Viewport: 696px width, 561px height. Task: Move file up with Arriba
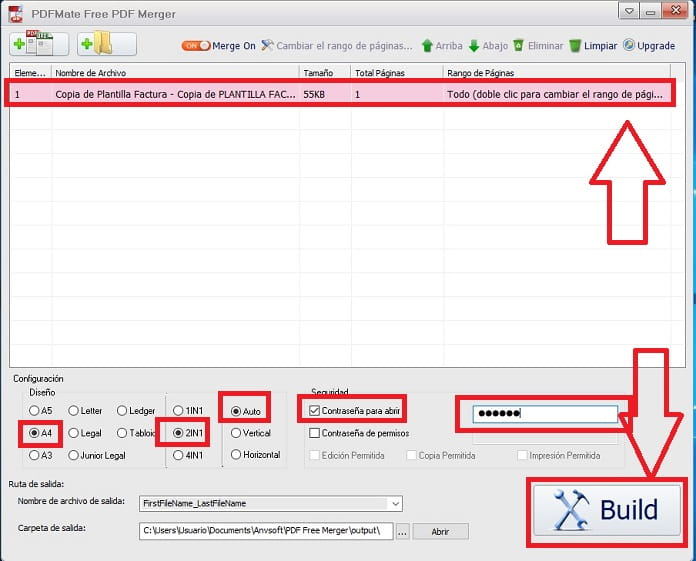pyautogui.click(x=442, y=46)
